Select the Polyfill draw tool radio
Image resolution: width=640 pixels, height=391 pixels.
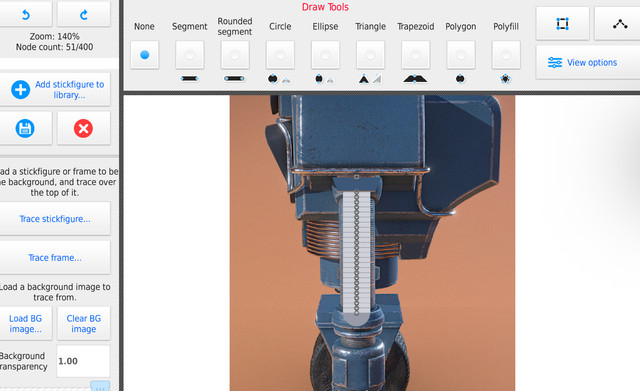click(506, 55)
